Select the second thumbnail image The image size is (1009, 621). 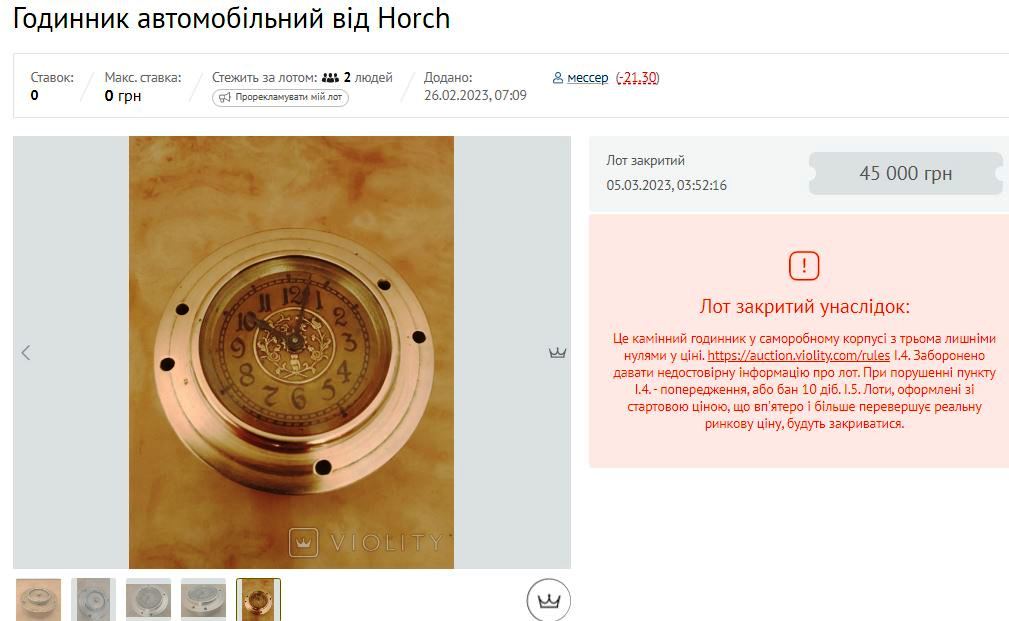coord(93,600)
